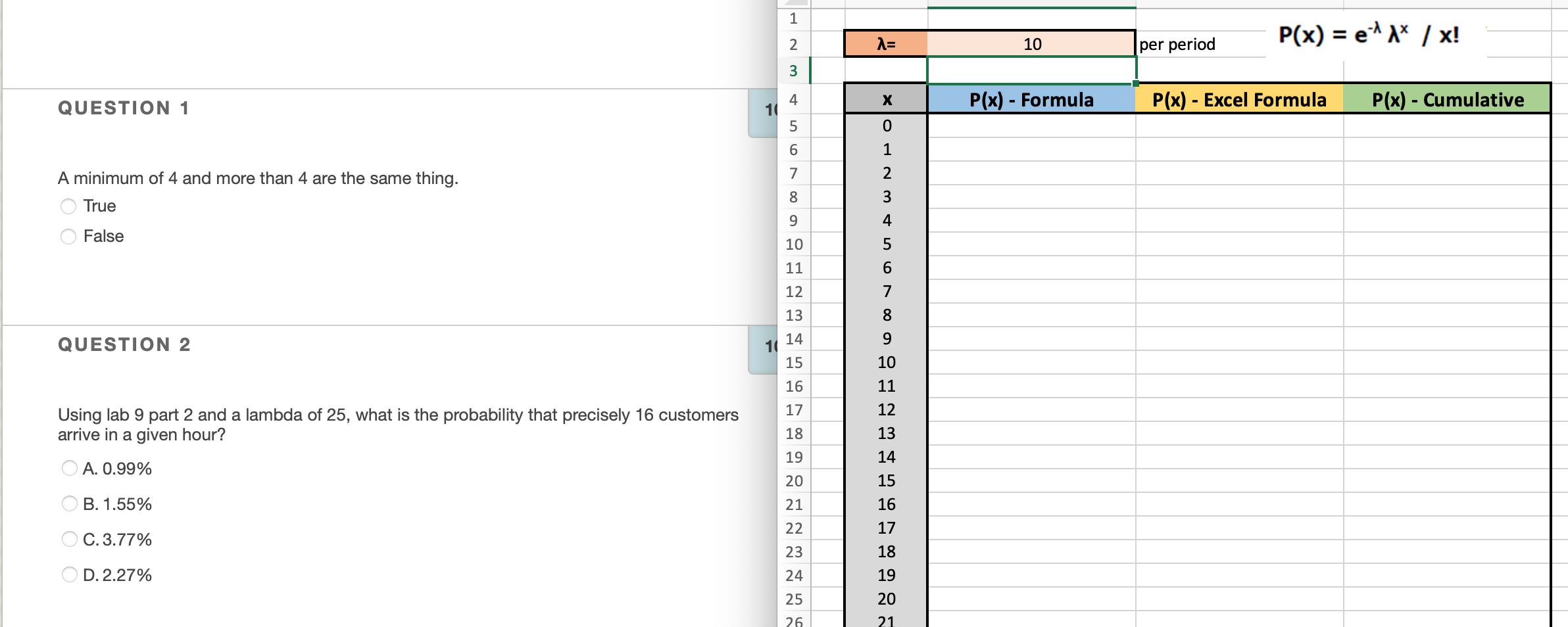Click the 'A minimum of 4' question text
Screen dimensions: 1568x627
(258, 178)
